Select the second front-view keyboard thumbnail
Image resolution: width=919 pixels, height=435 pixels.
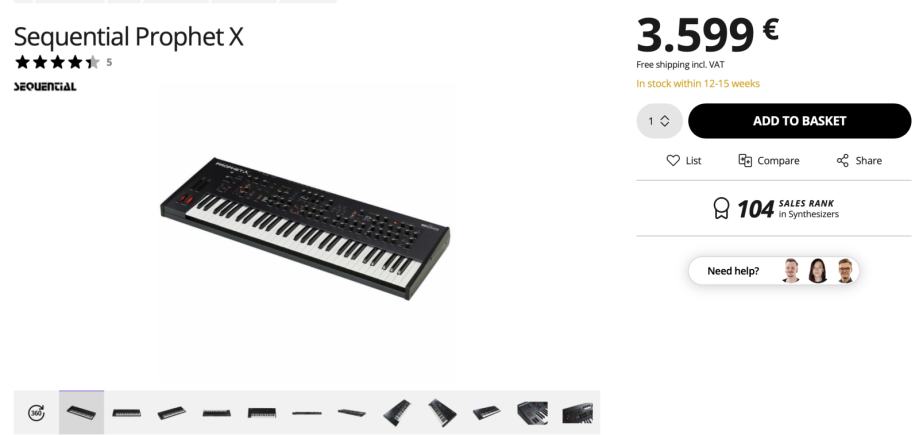(127, 413)
